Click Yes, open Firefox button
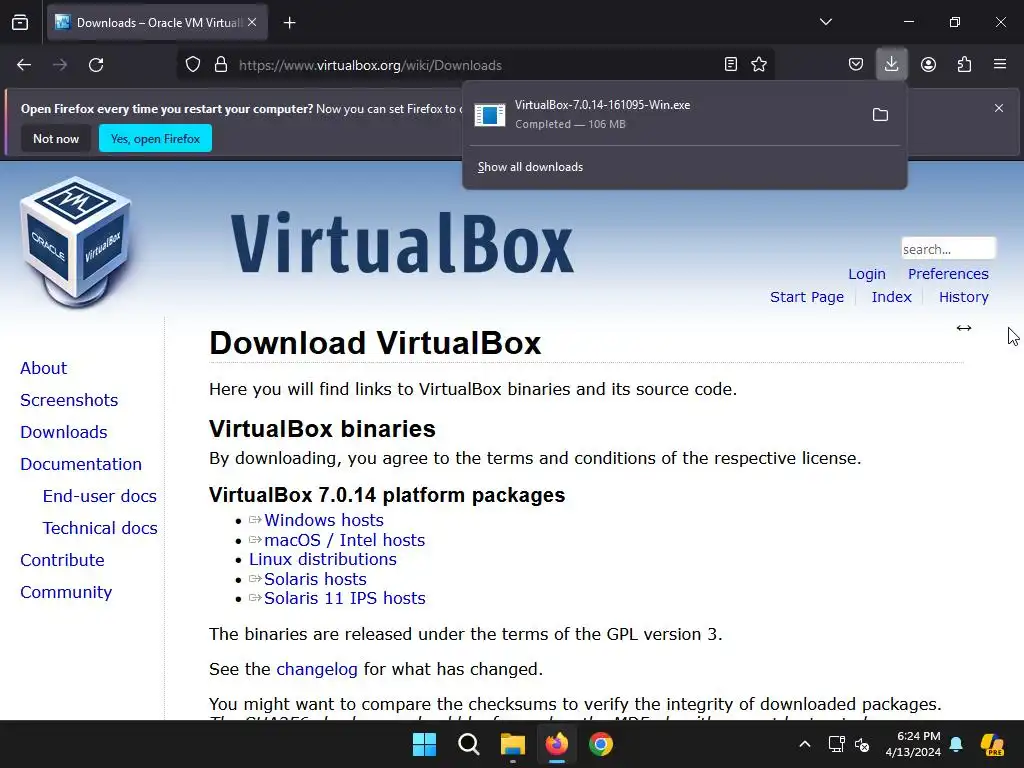 pyautogui.click(x=155, y=138)
